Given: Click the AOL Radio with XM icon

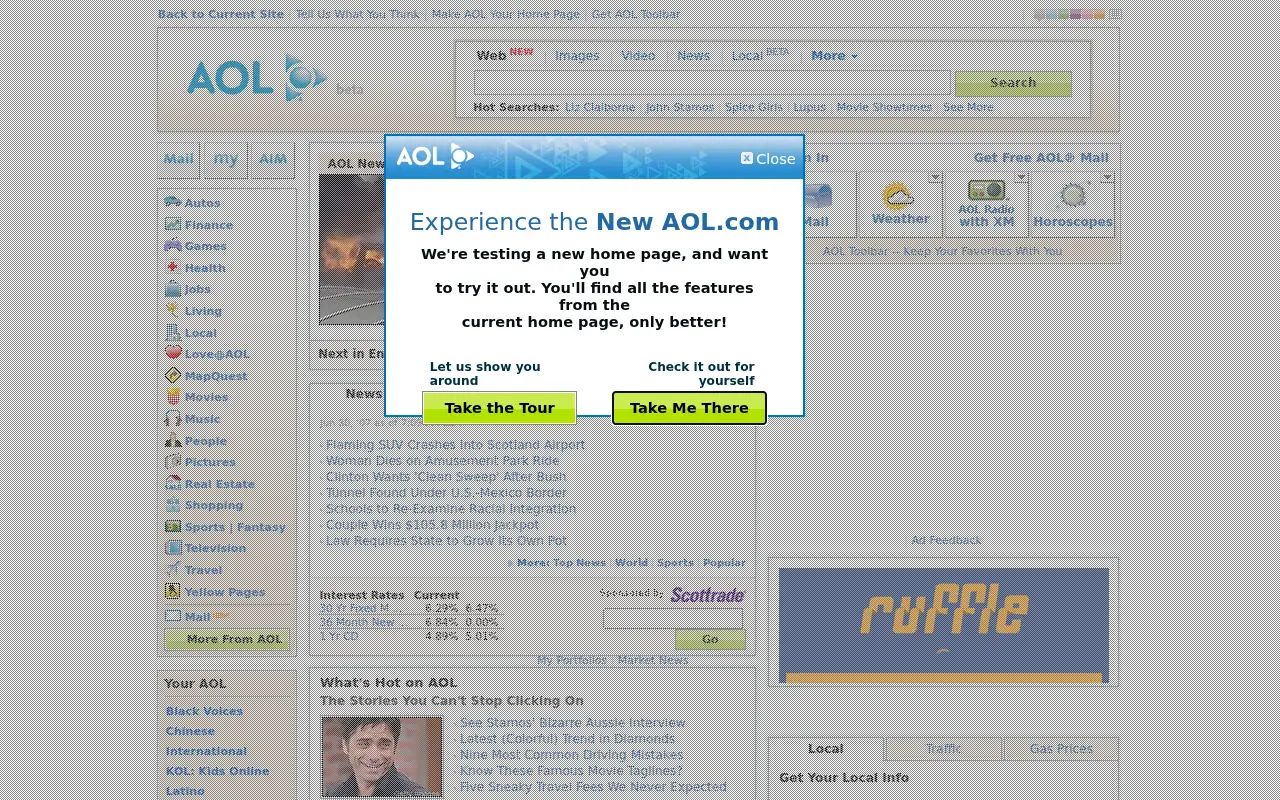Looking at the screenshot, I should point(987,190).
